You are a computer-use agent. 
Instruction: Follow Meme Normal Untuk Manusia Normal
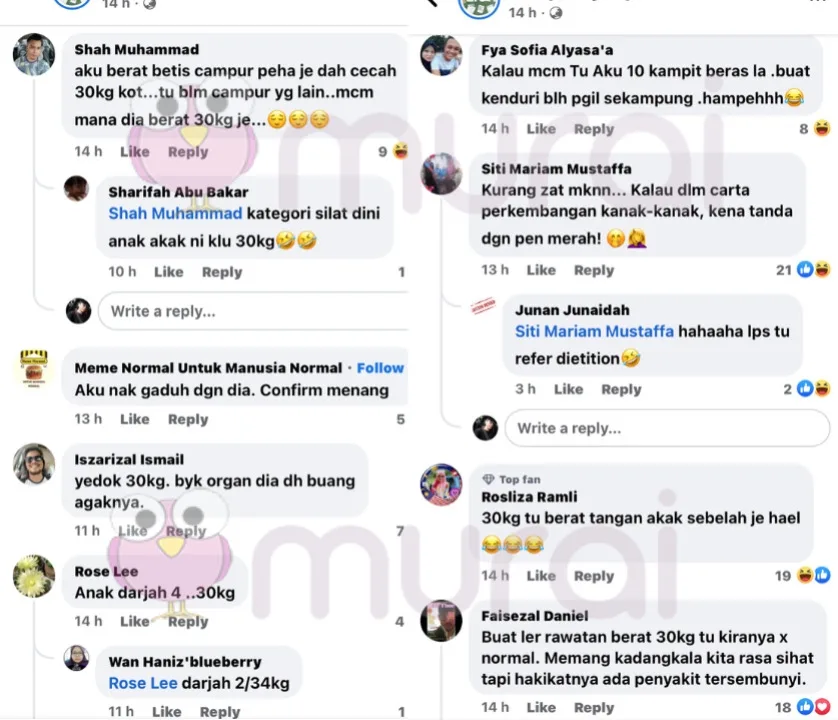380,368
